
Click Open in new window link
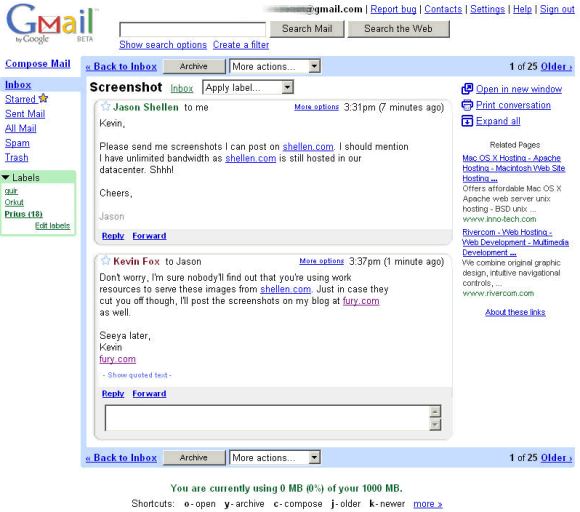click(x=519, y=89)
